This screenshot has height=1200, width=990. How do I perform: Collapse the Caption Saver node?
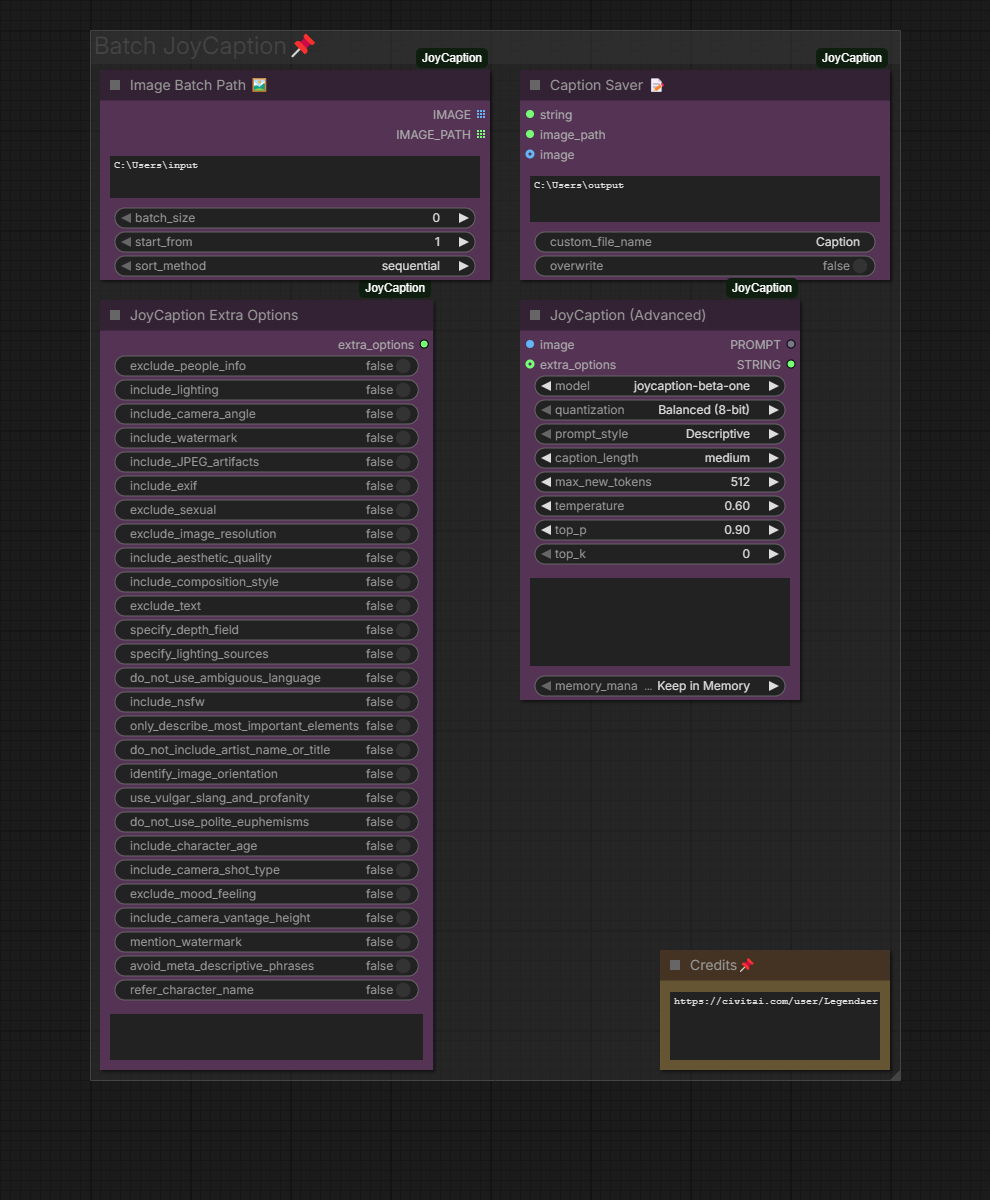click(535, 86)
